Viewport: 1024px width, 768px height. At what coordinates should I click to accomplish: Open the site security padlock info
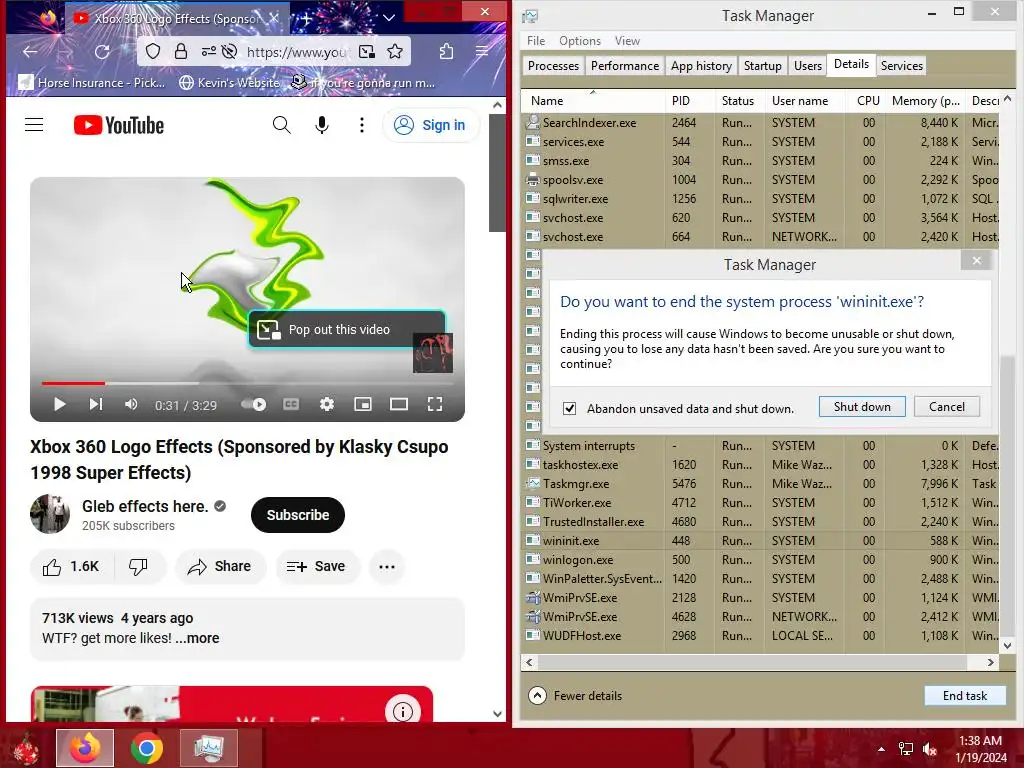[181, 52]
